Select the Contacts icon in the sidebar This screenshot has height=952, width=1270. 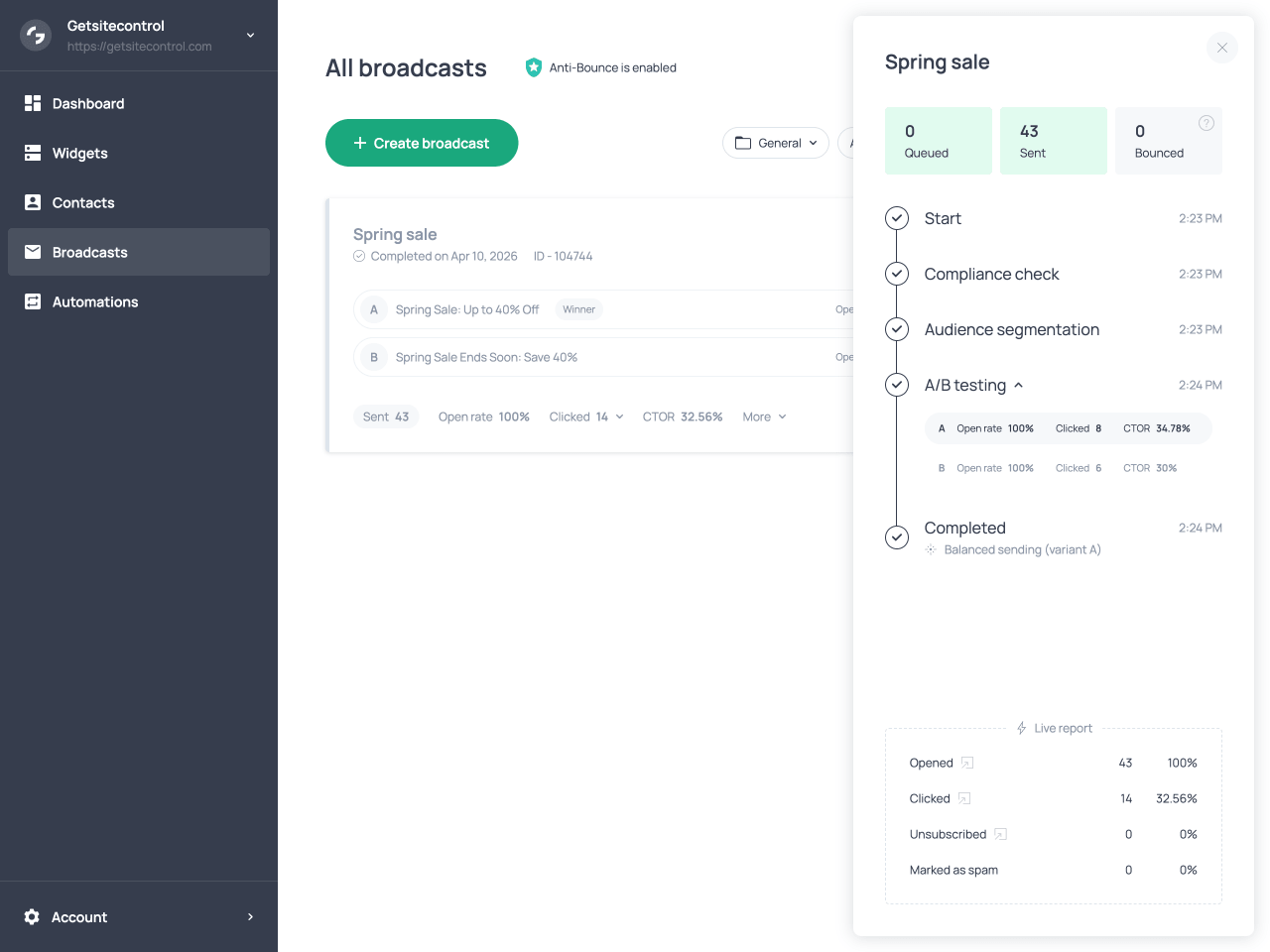click(33, 202)
